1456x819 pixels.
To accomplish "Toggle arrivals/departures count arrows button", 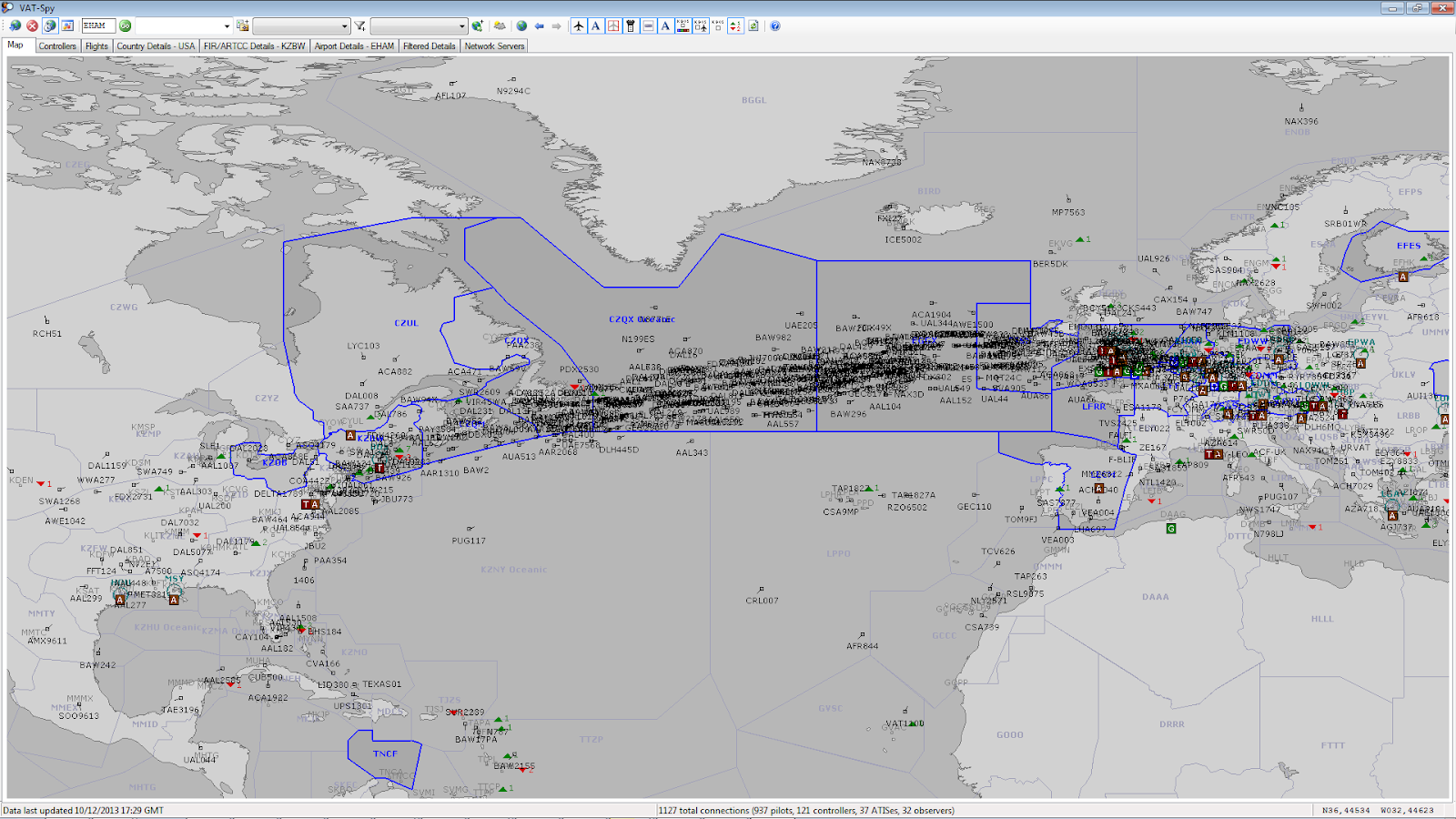I will (735, 26).
